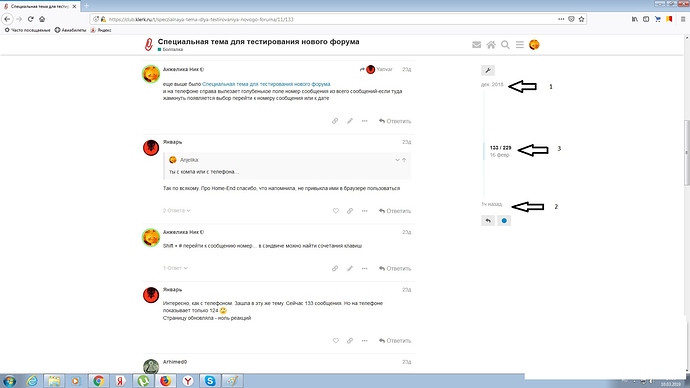Copy link of the 'еще выше было' post

point(335,121)
